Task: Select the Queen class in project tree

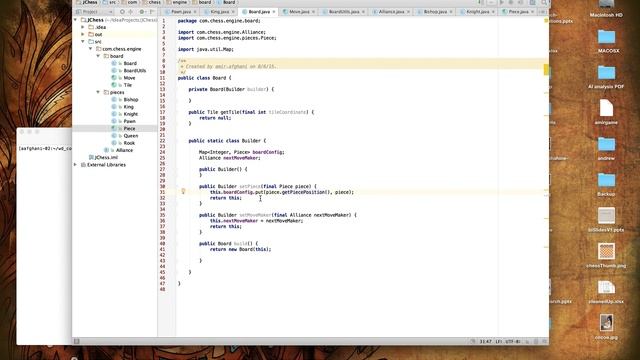Action: [x=131, y=136]
